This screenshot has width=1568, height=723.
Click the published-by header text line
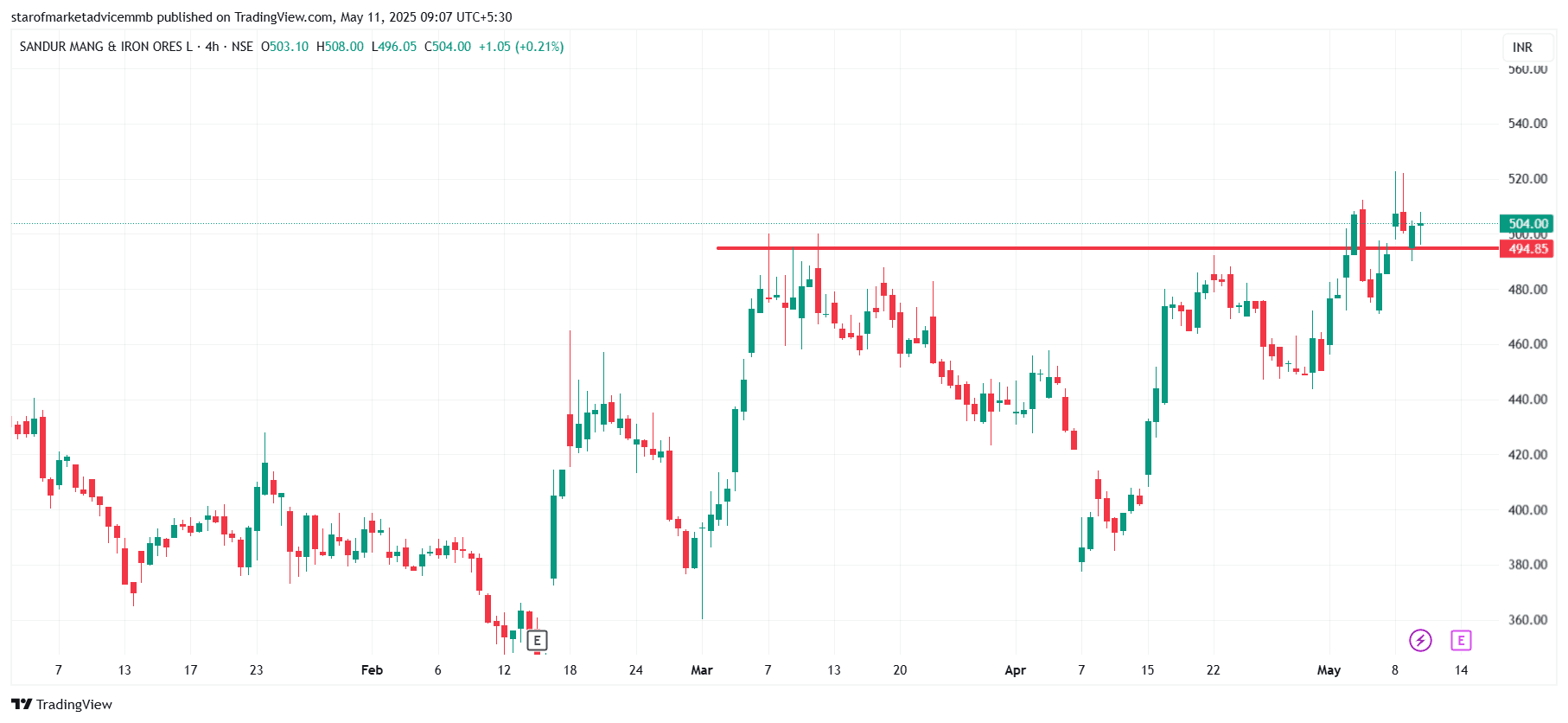pyautogui.click(x=261, y=17)
